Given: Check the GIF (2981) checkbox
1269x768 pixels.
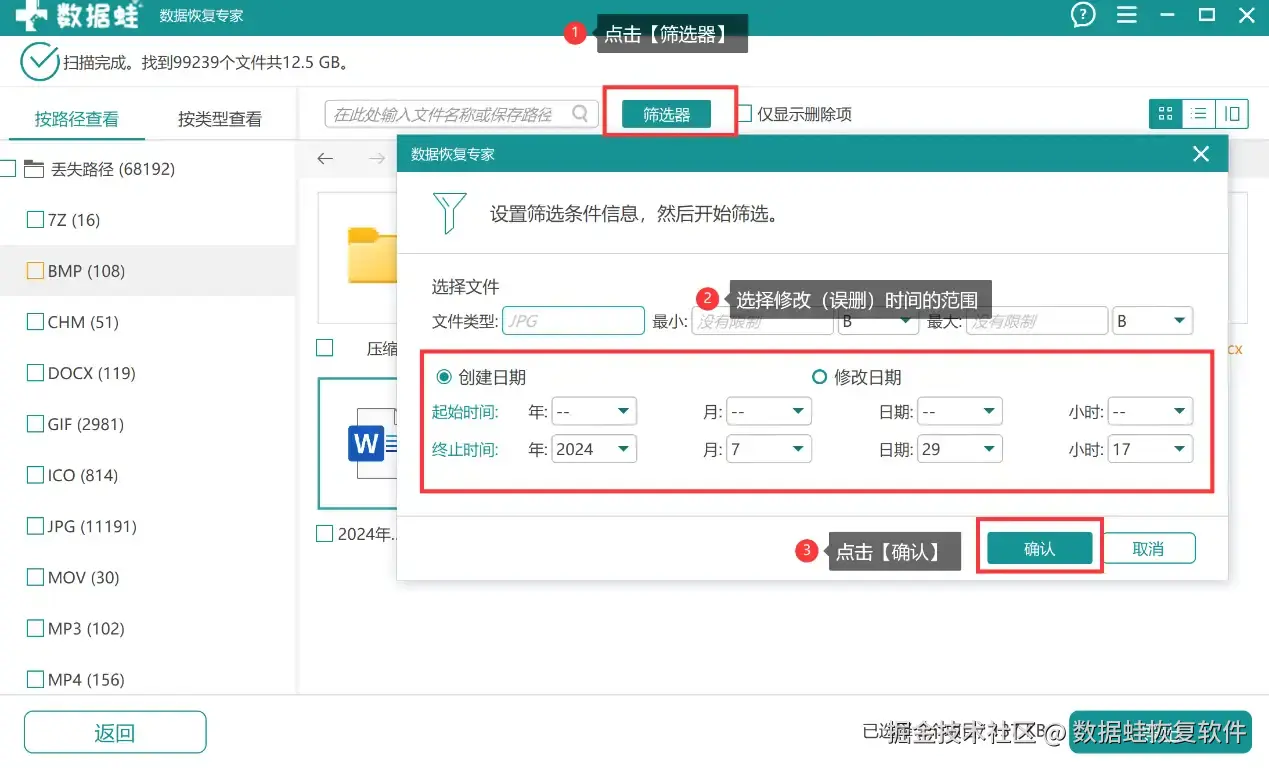Looking at the screenshot, I should click(x=34, y=424).
